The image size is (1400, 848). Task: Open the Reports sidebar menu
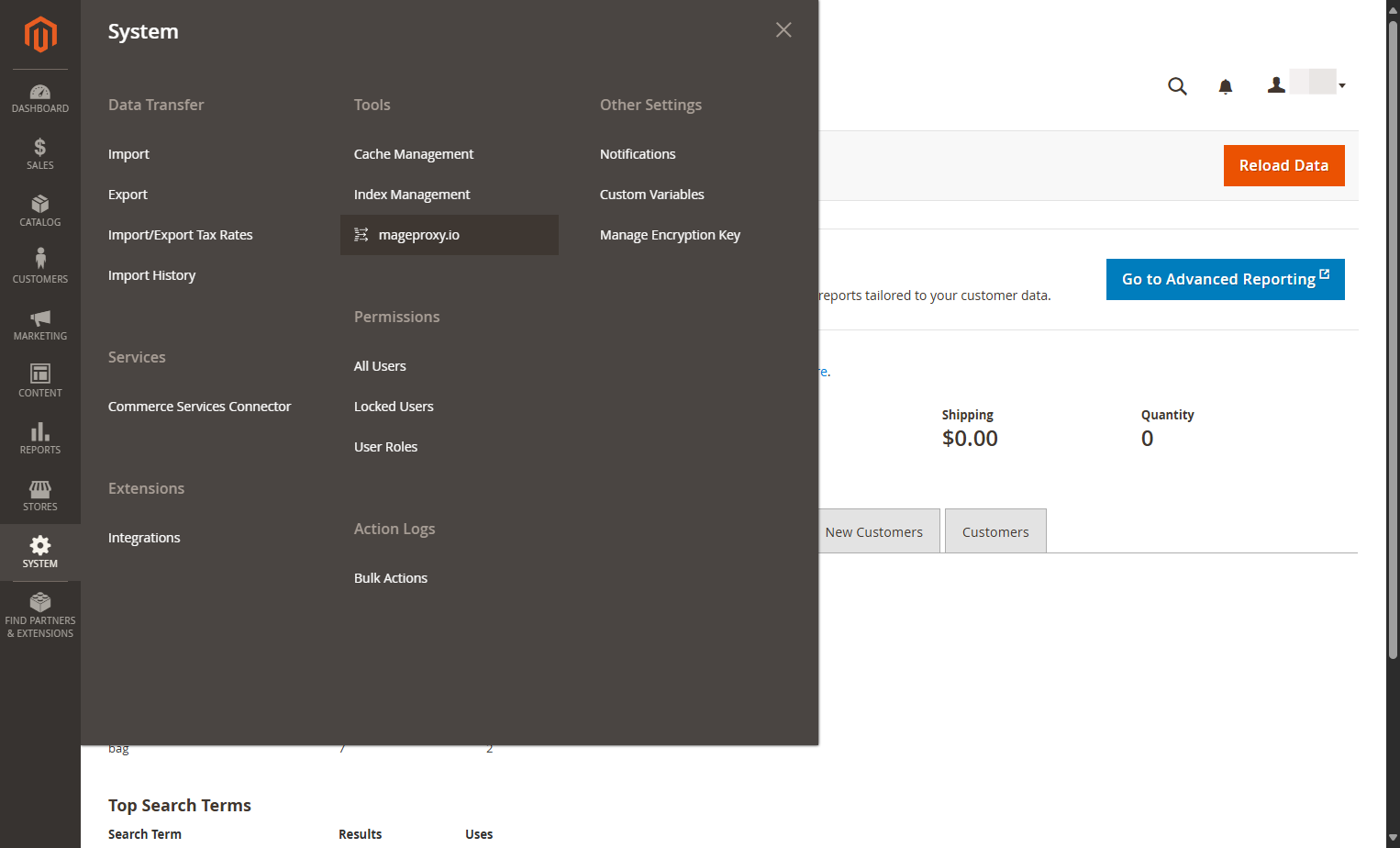(x=40, y=439)
